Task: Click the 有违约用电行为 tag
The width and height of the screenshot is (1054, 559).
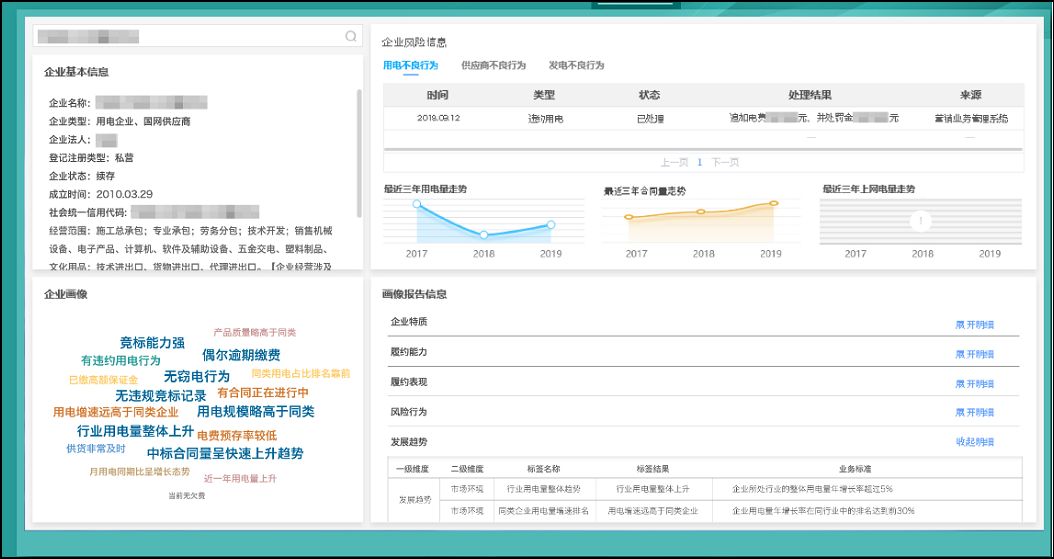Action: tap(121, 361)
